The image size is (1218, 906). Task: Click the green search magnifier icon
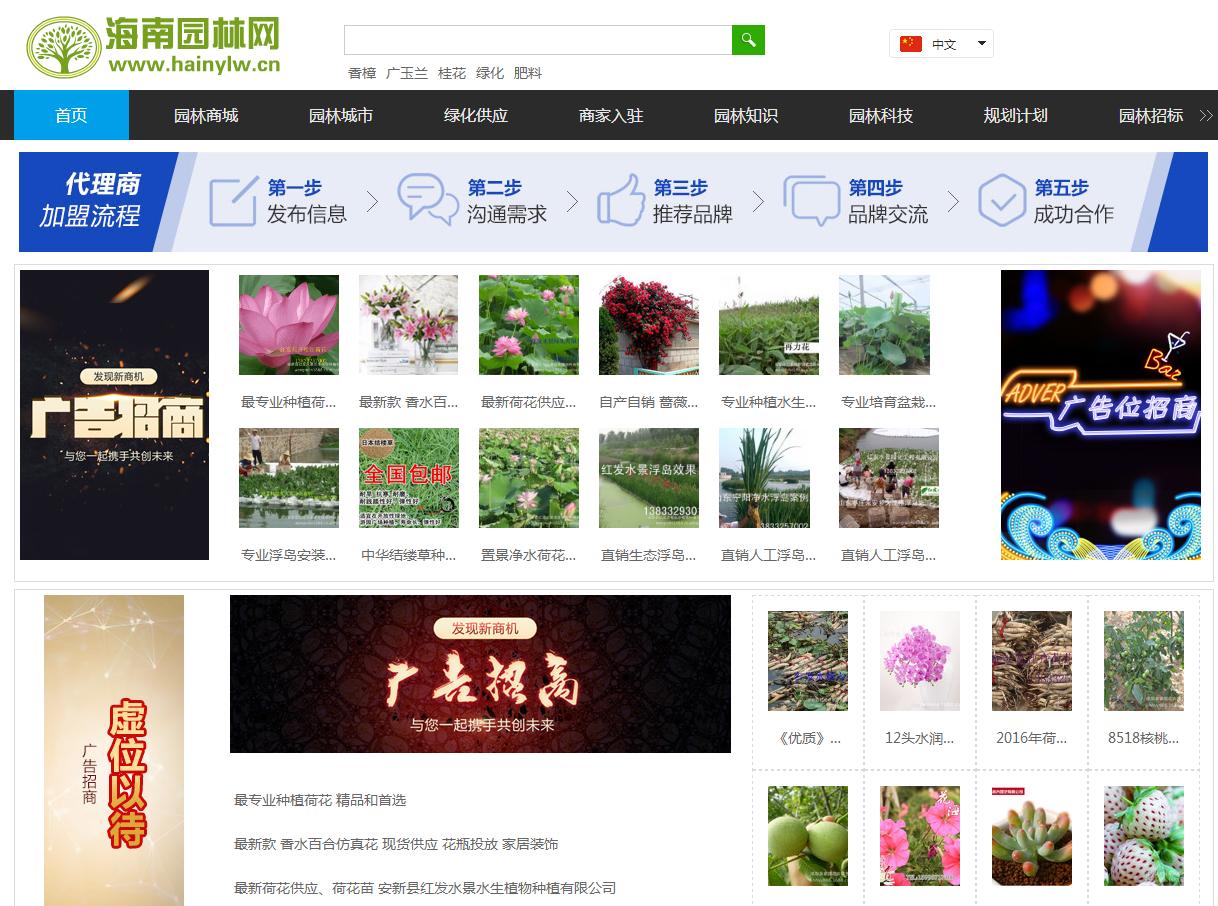coord(748,40)
